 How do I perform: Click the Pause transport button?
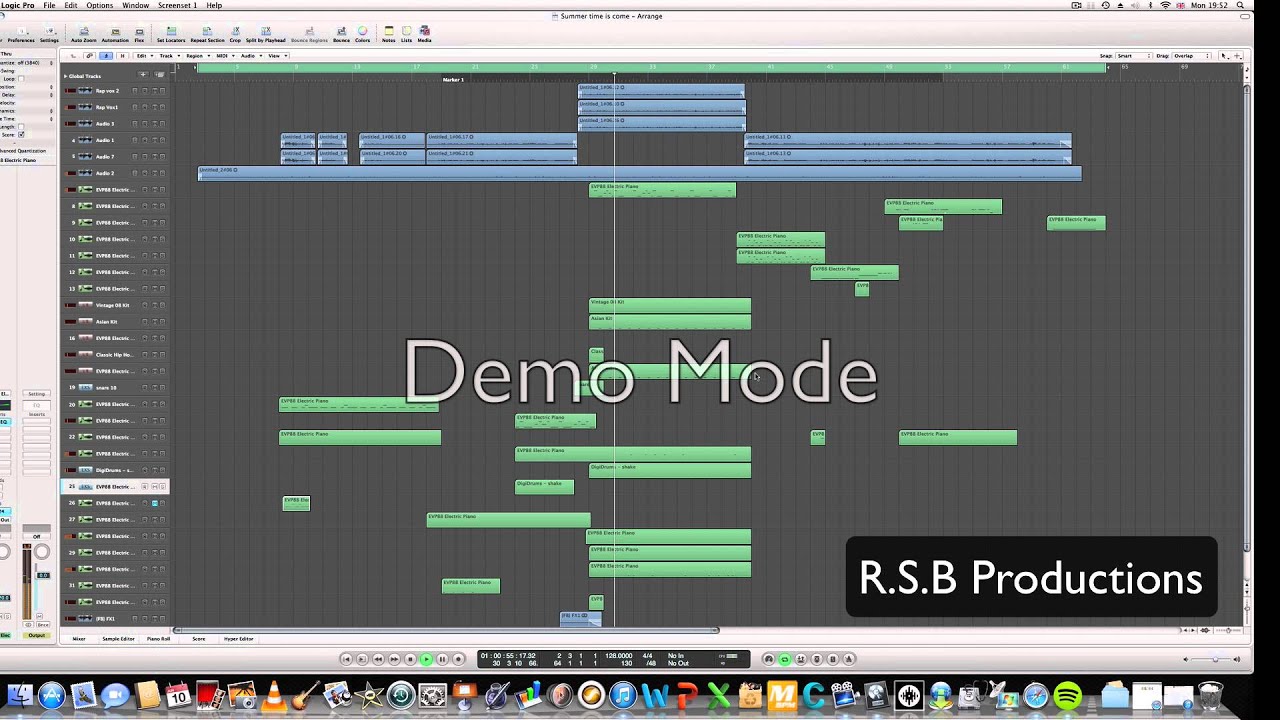[442, 659]
